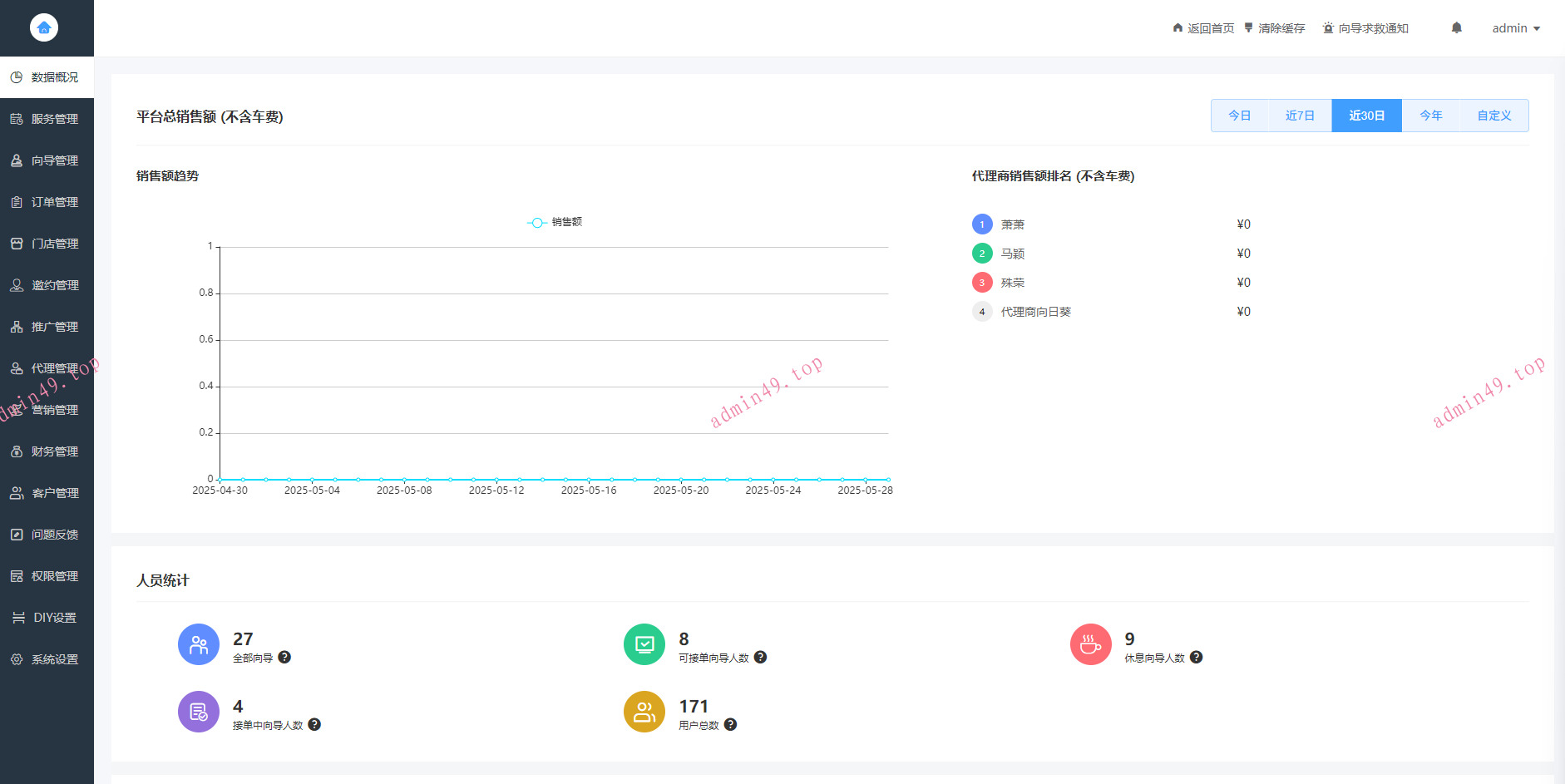Click help icon next to 全部向导

pyautogui.click(x=284, y=658)
